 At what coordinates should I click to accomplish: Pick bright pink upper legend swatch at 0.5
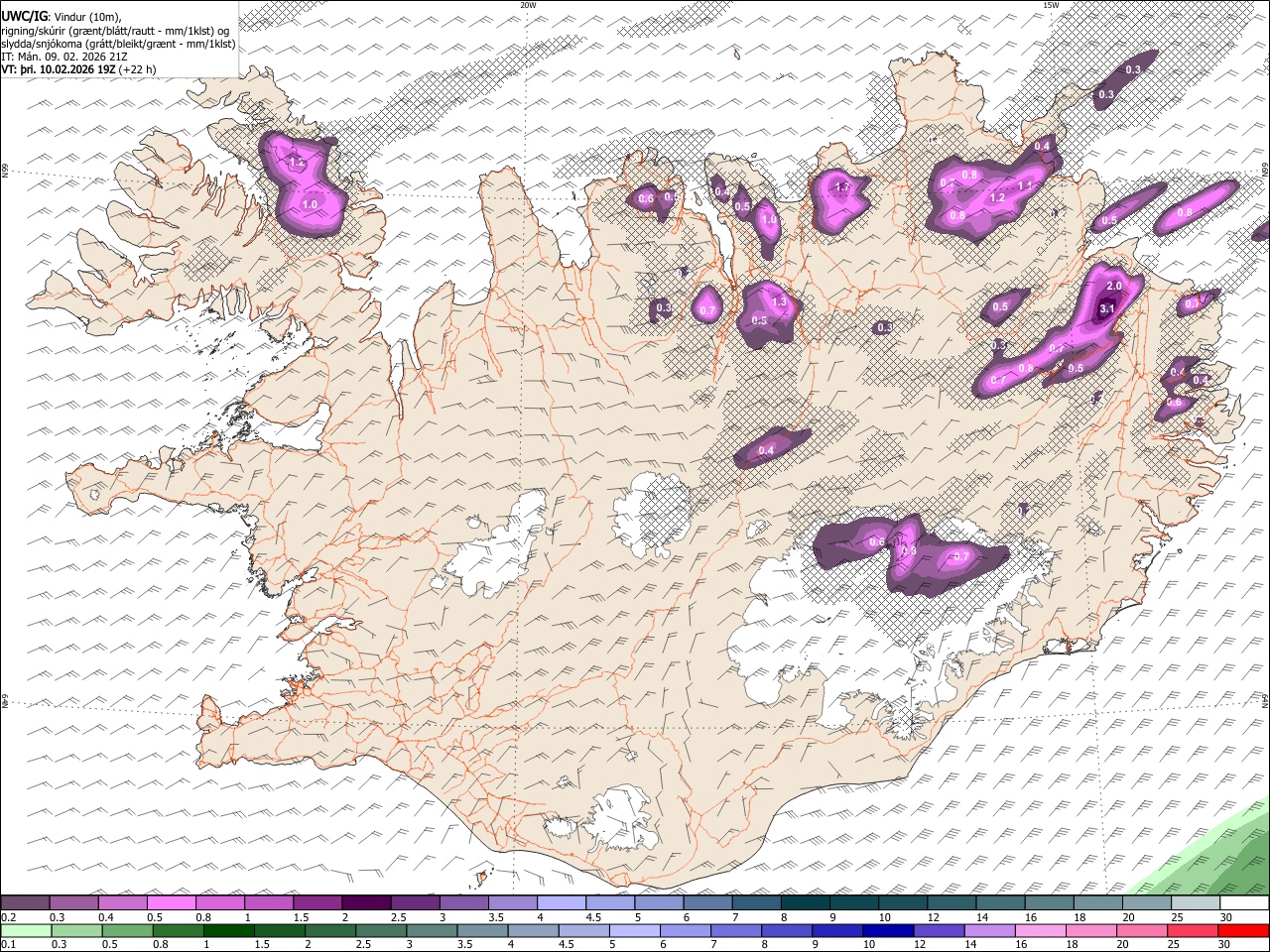pos(171,903)
